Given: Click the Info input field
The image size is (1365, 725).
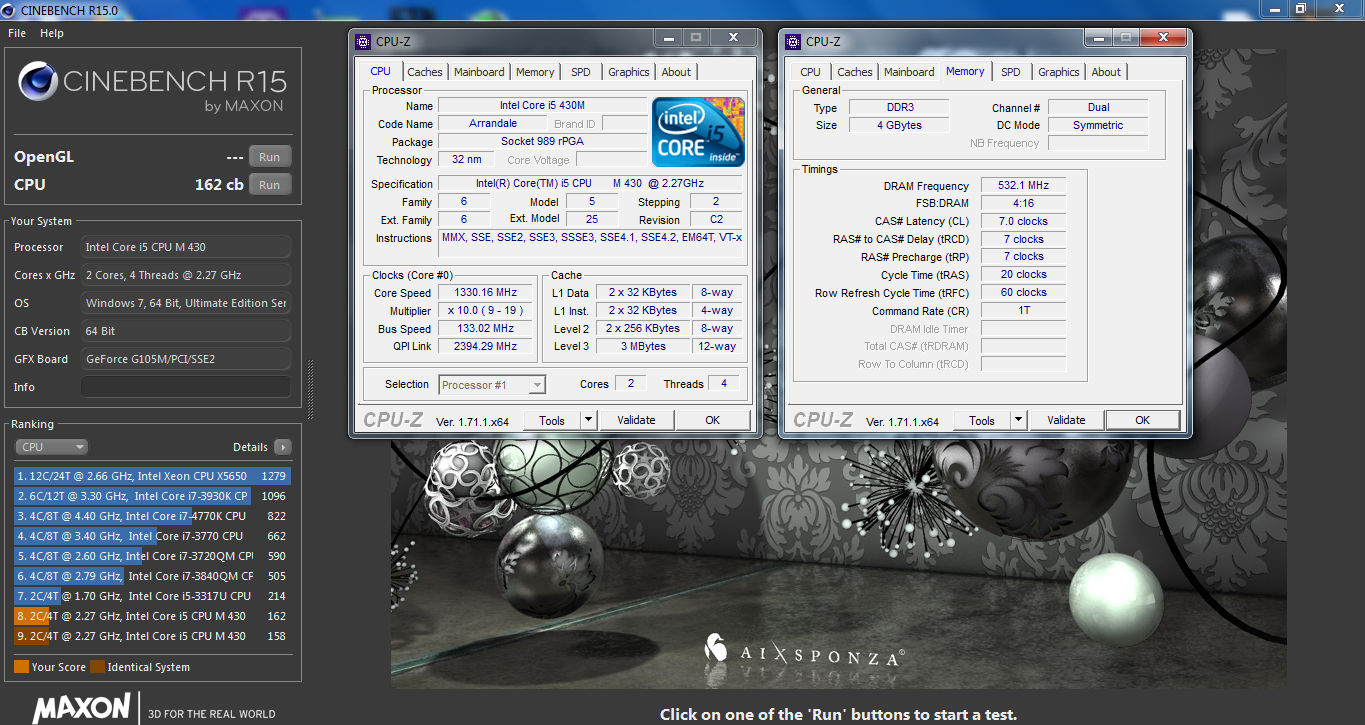Looking at the screenshot, I should (x=186, y=387).
